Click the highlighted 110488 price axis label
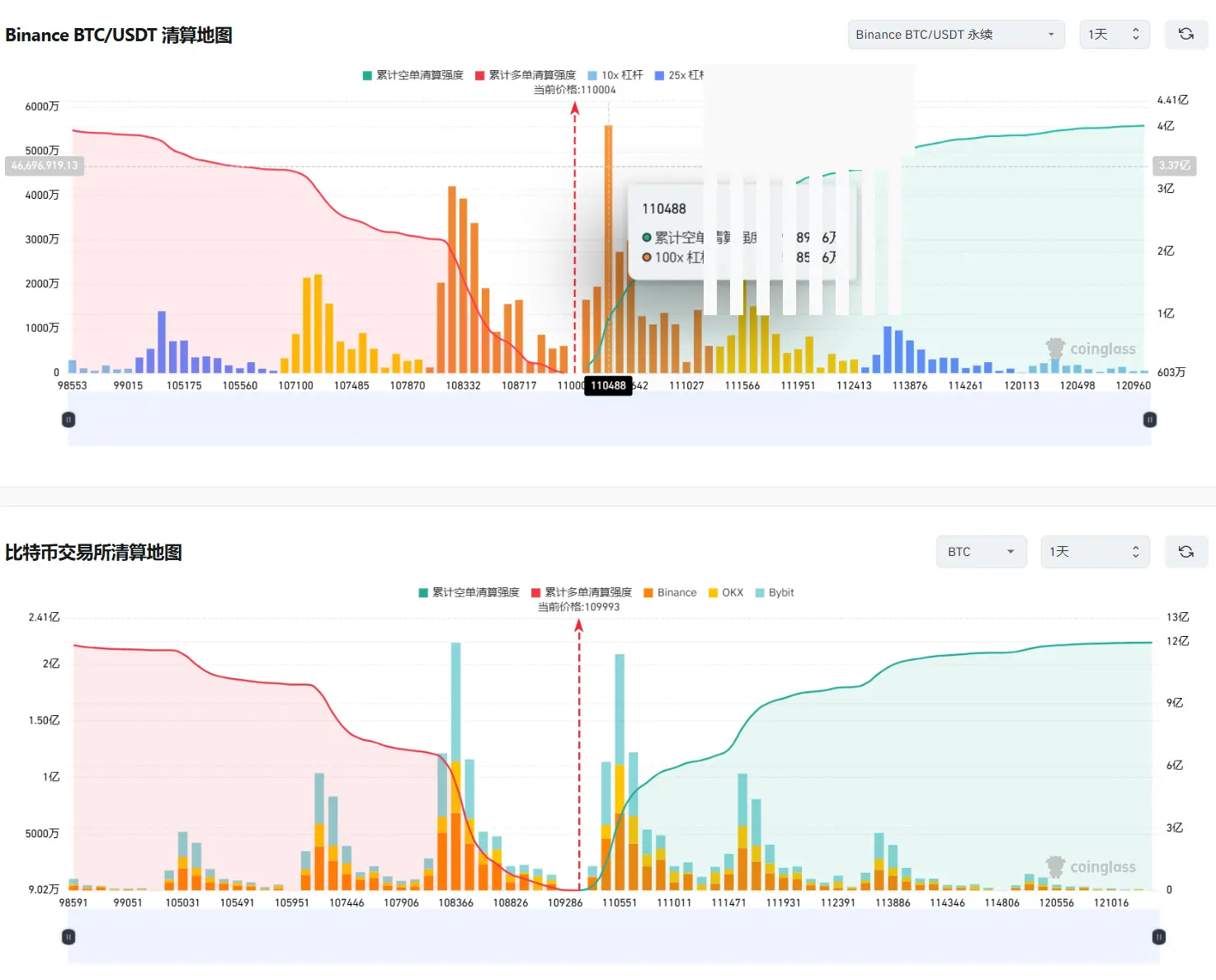The image size is (1216, 980). [x=608, y=385]
